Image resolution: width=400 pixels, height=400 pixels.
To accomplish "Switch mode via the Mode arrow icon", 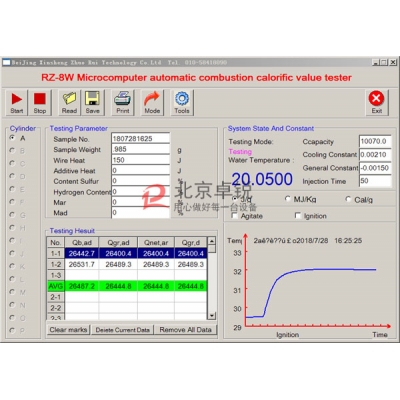I will coord(152,103).
